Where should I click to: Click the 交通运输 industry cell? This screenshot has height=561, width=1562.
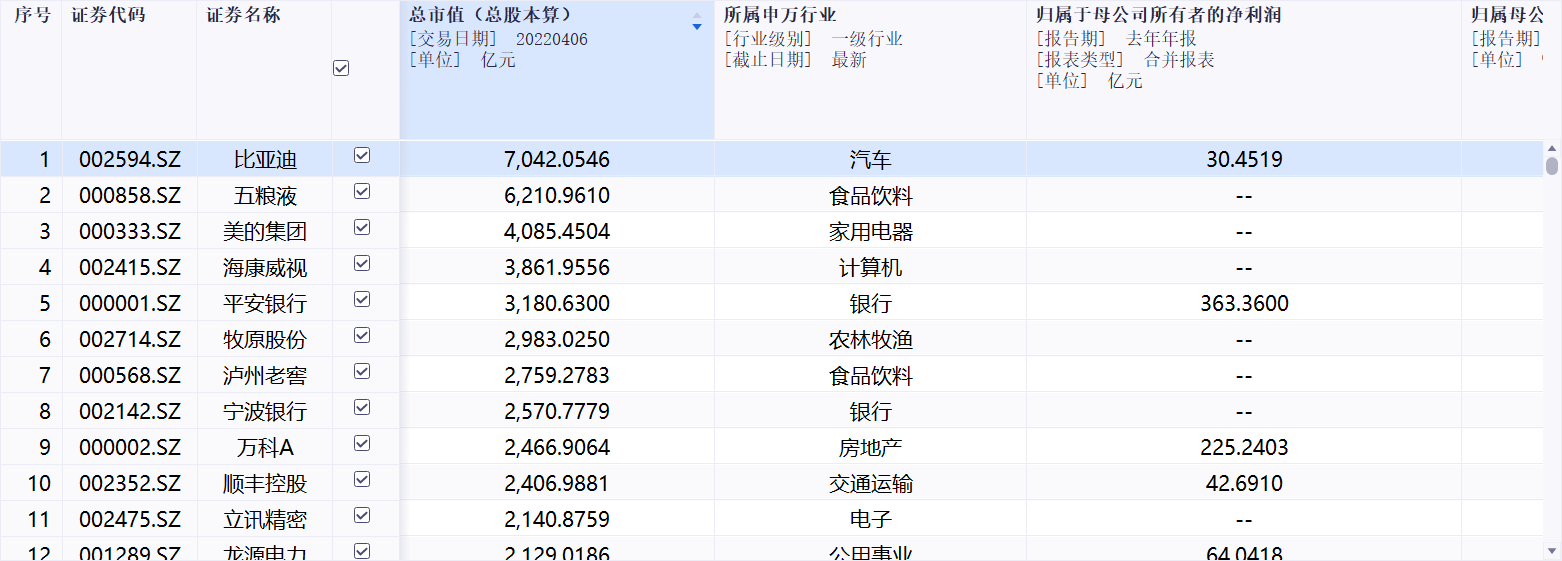(870, 484)
